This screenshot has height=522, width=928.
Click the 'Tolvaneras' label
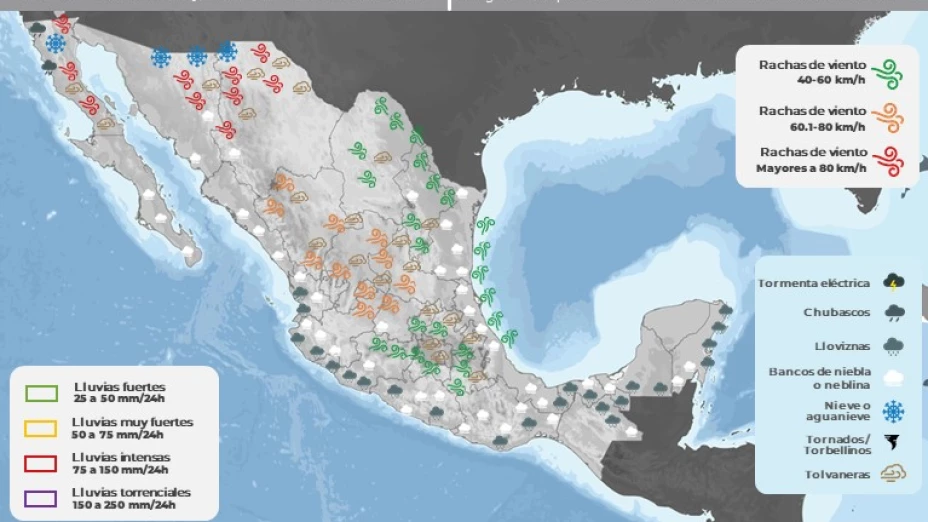837,475
